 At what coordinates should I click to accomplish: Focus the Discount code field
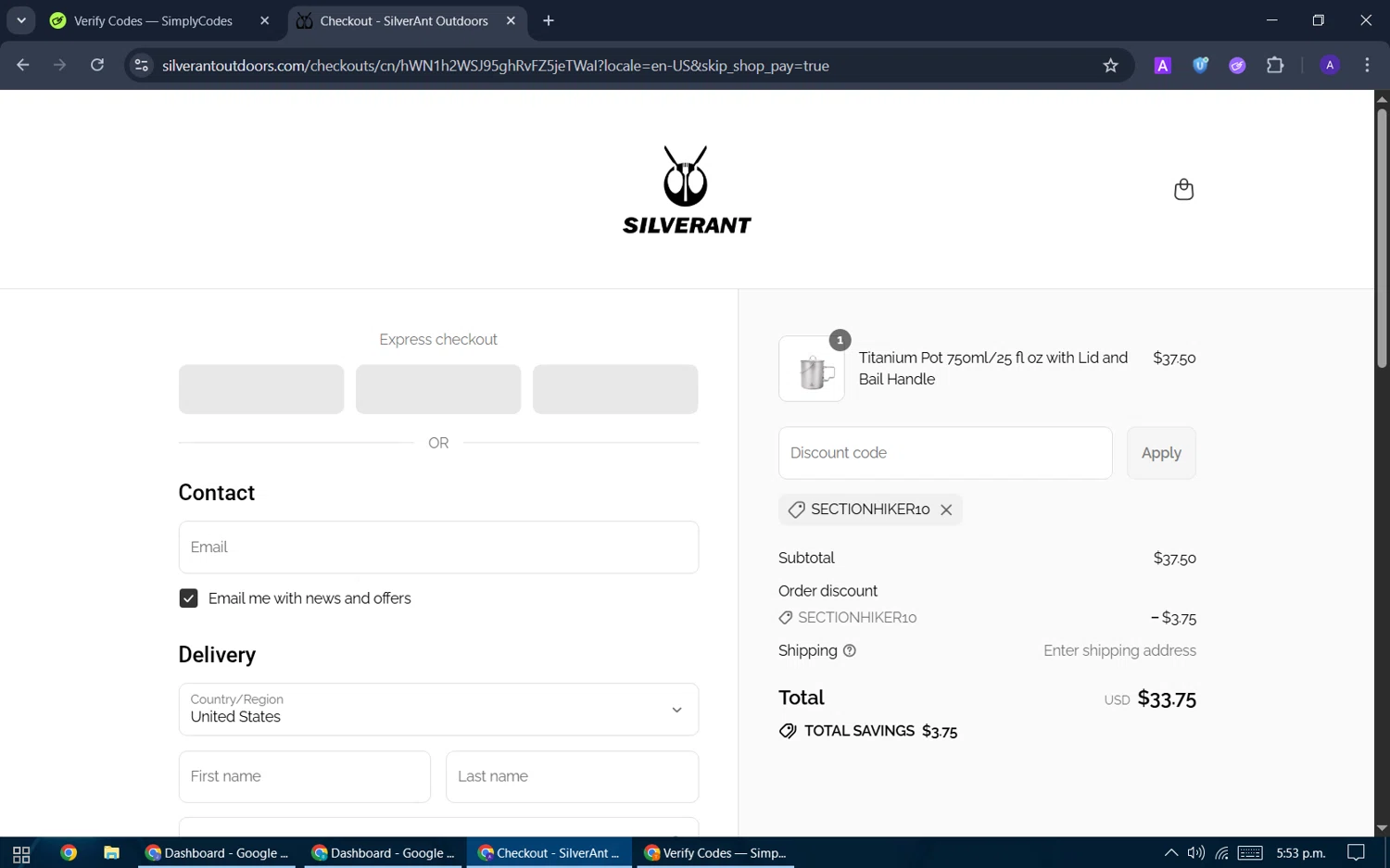point(945,453)
